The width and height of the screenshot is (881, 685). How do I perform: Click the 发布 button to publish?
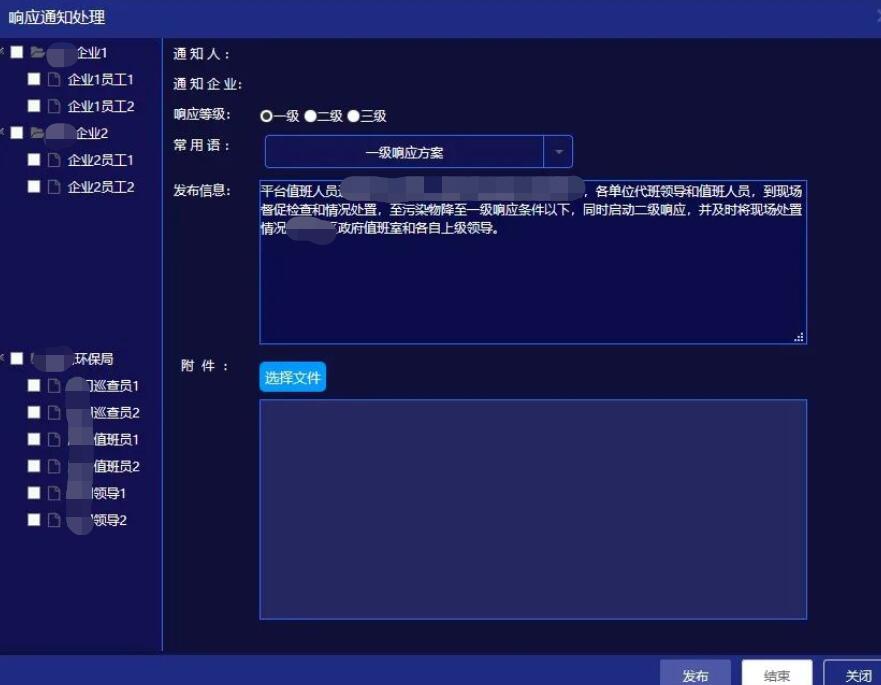pos(698,675)
